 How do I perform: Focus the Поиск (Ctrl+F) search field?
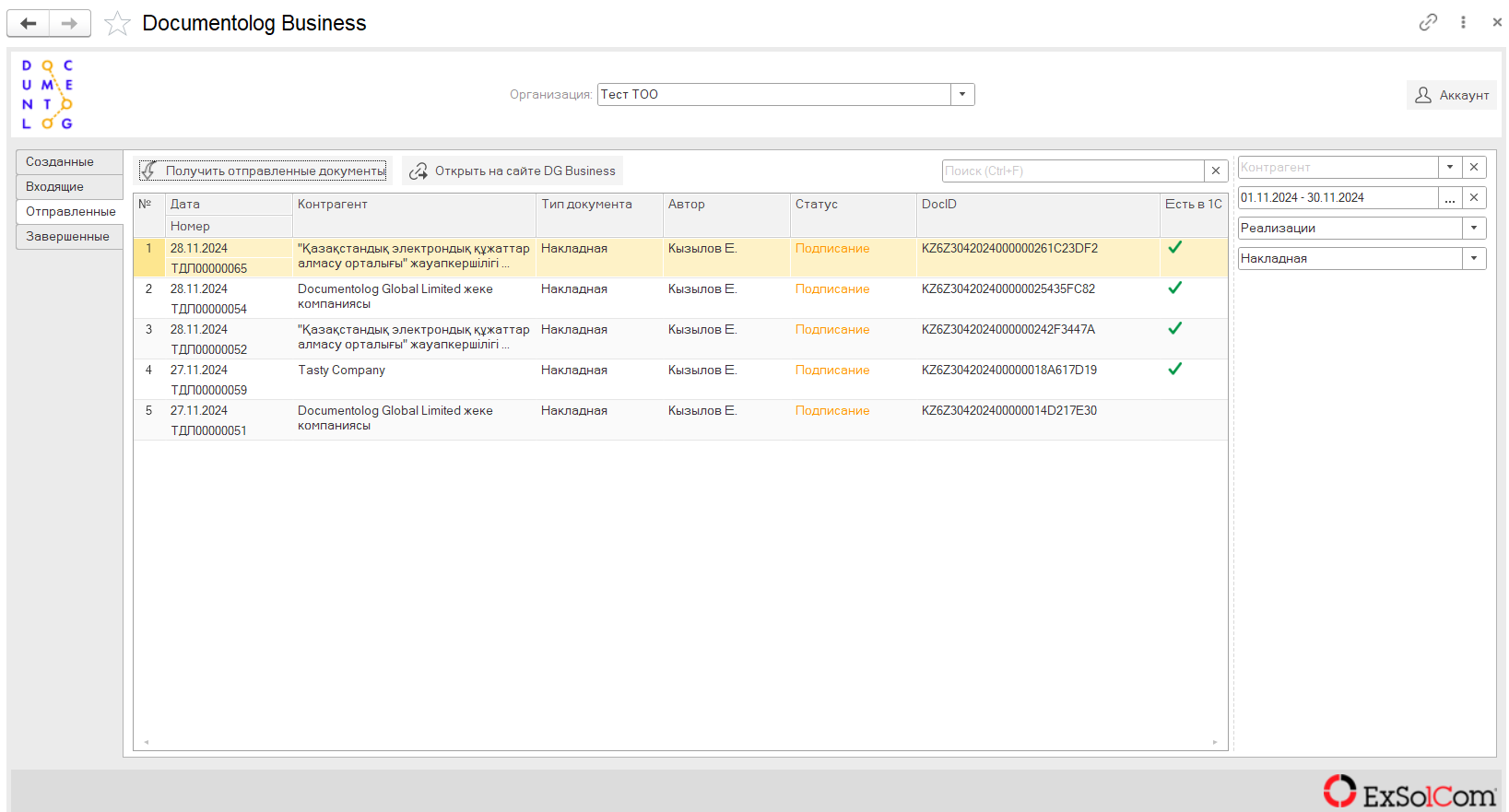(x=1073, y=171)
